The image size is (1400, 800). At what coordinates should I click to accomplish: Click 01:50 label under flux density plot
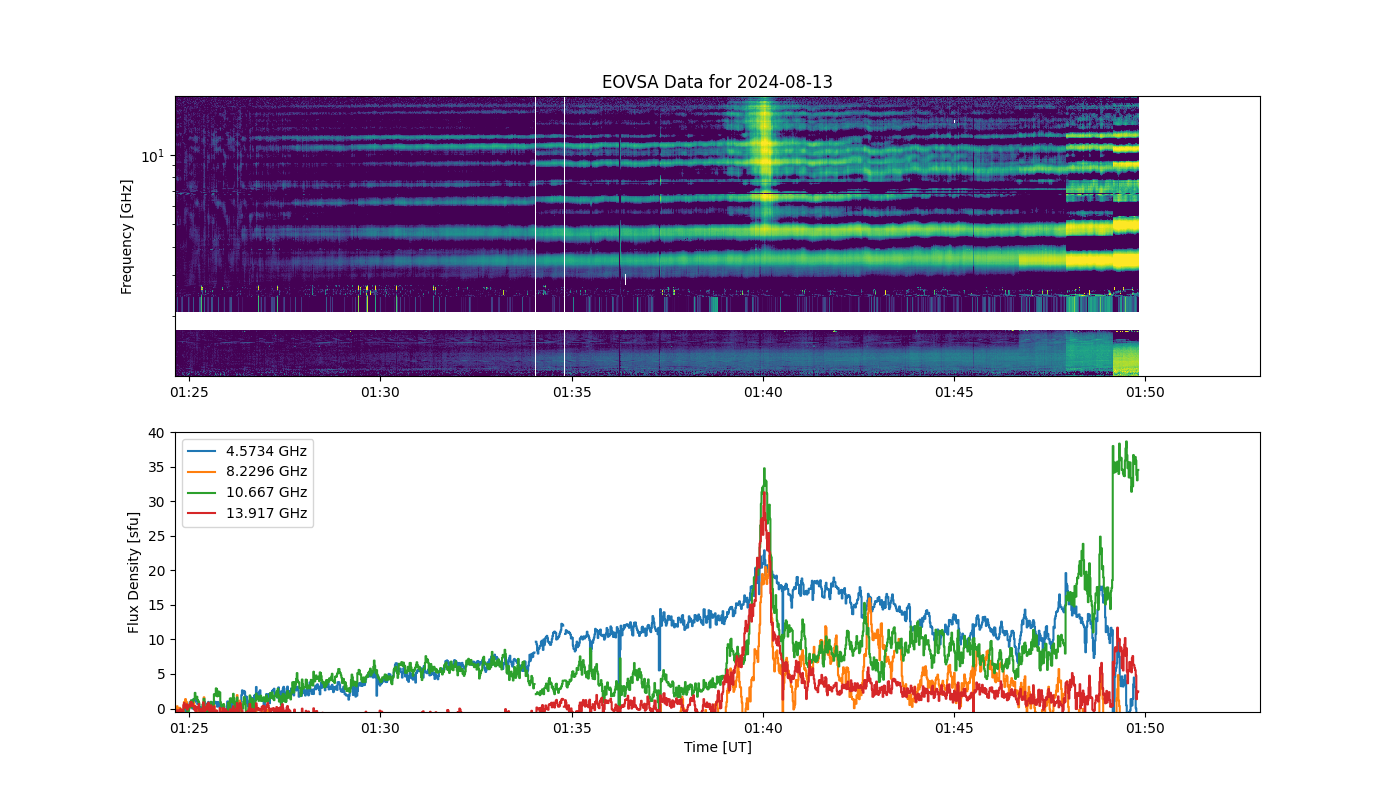1145,729
